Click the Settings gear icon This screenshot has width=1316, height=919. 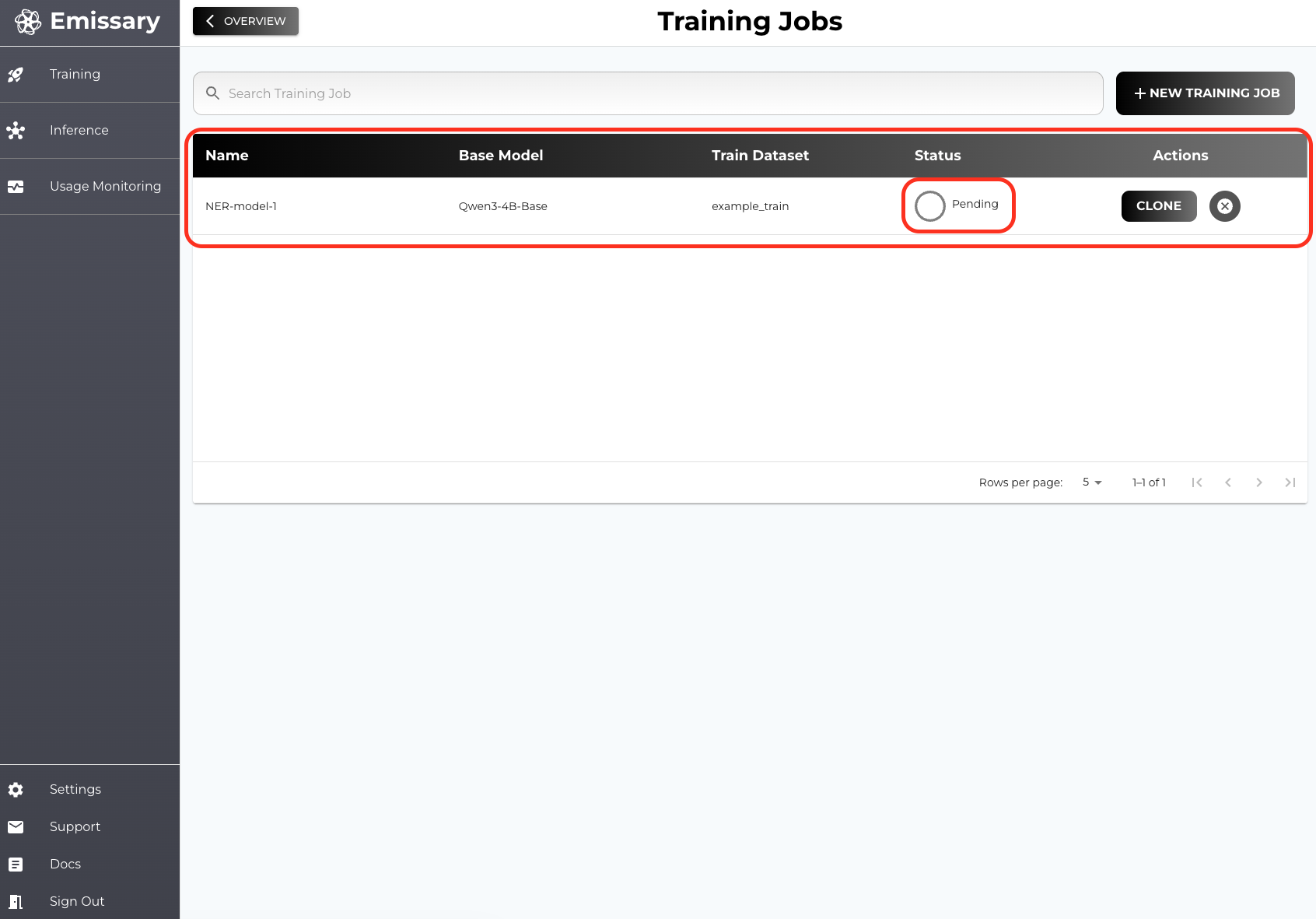coord(16,789)
